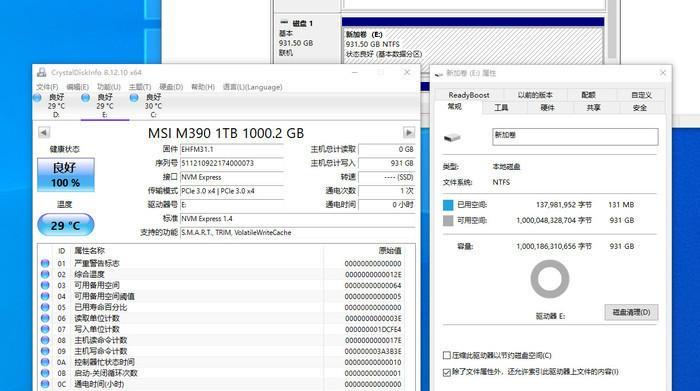The image size is (700, 391).
Task: Click status orb for attribute 02 综合温度
Action: tap(45, 274)
